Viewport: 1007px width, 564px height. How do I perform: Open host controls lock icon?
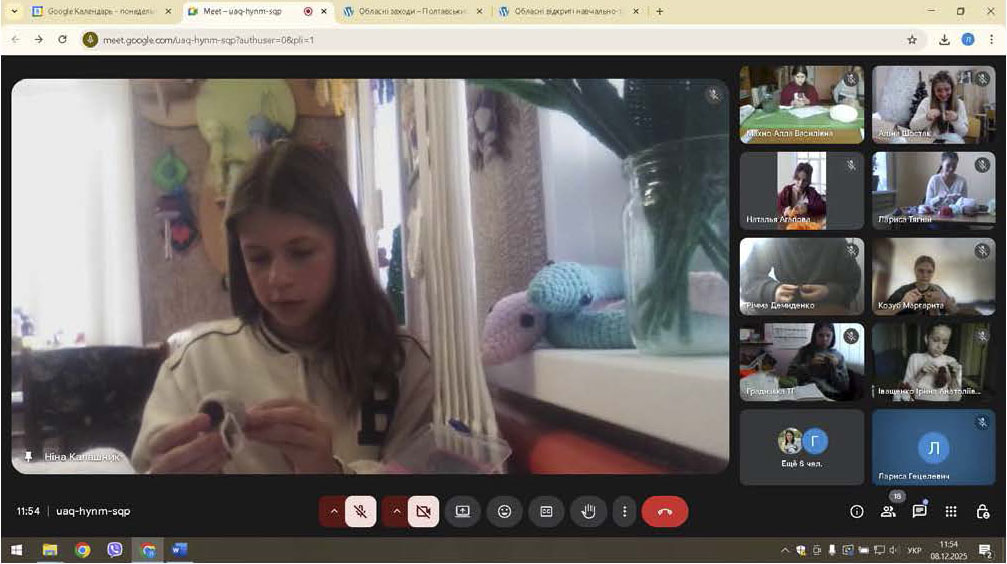tap(983, 511)
